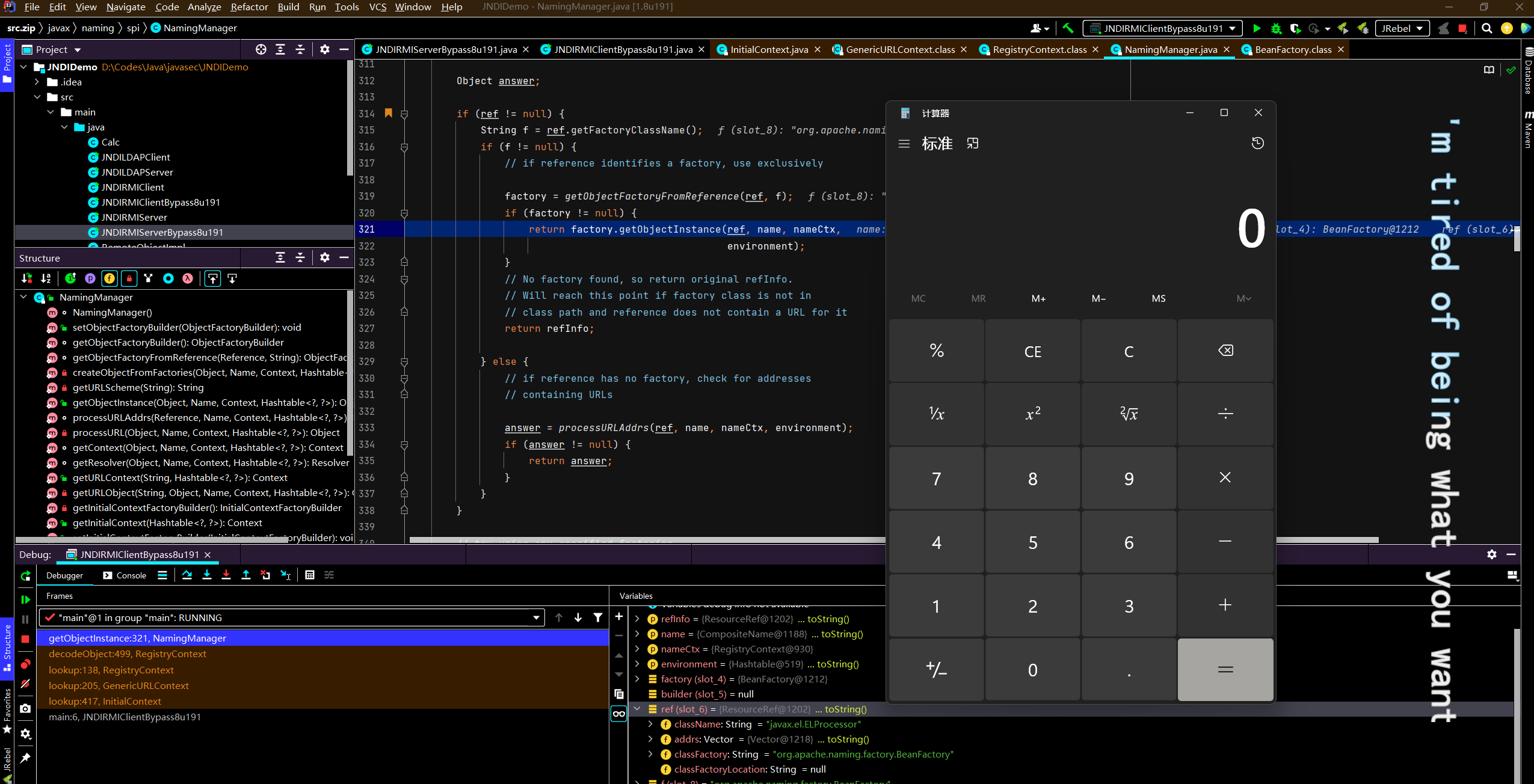Image resolution: width=1534 pixels, height=784 pixels.
Task: Stop the debug session with the red square
Action: point(25,639)
